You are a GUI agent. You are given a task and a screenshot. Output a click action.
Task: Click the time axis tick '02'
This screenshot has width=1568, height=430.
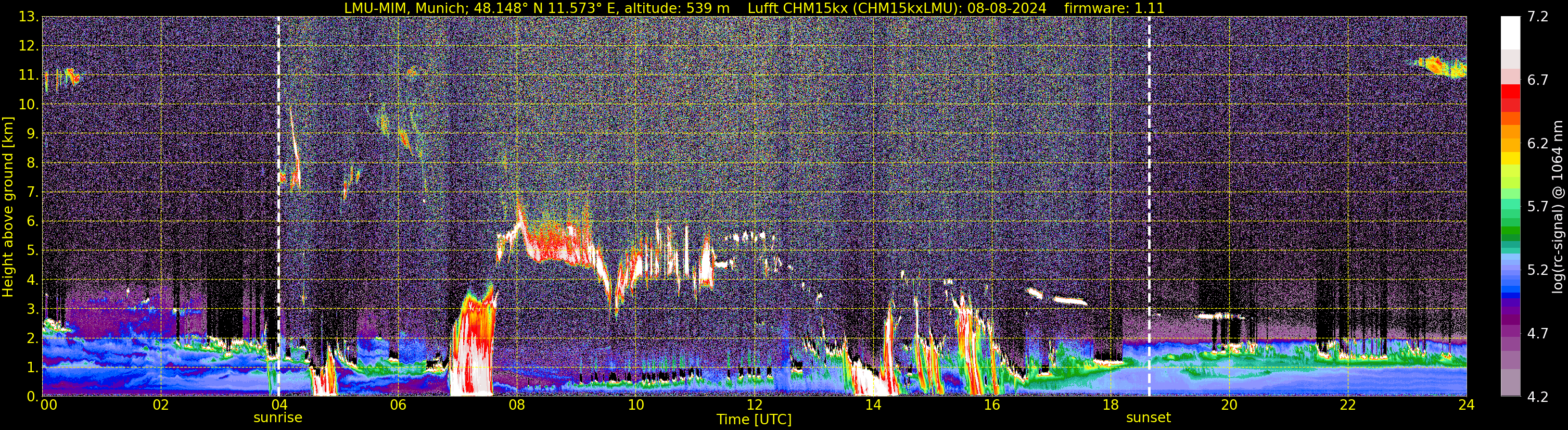coord(161,404)
